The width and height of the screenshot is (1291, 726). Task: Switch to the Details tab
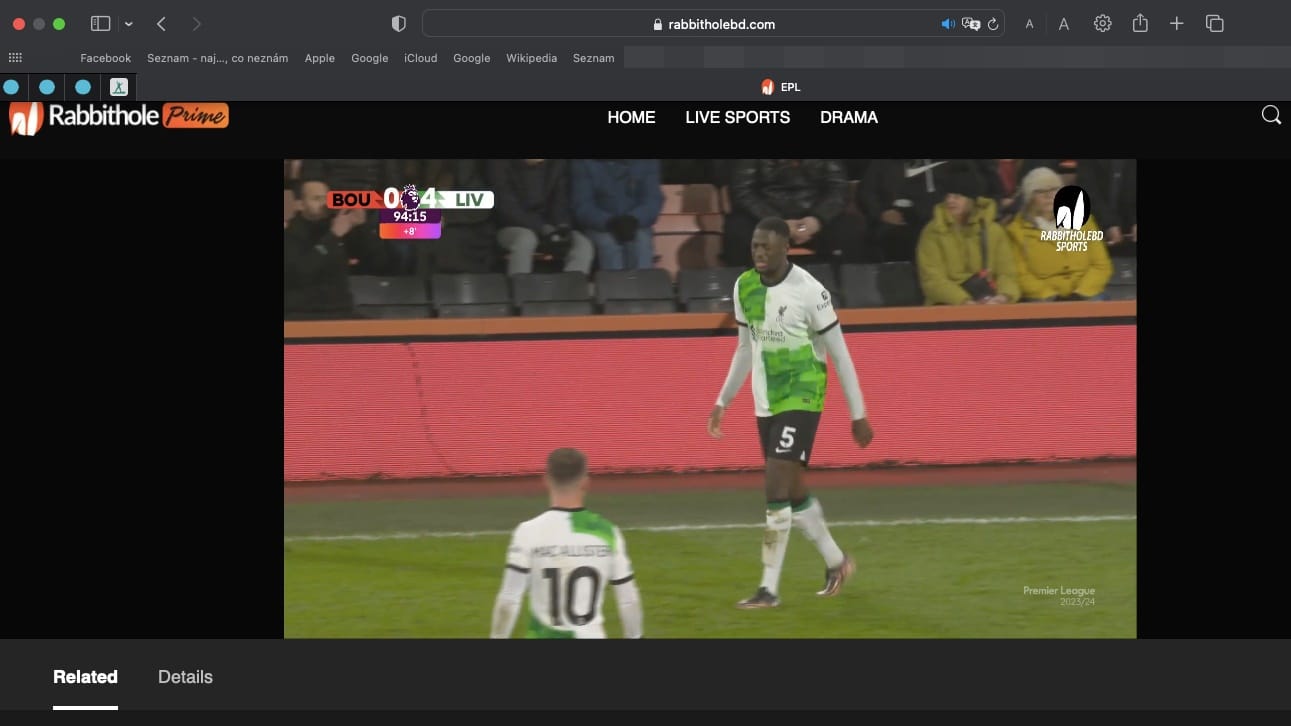pos(185,677)
